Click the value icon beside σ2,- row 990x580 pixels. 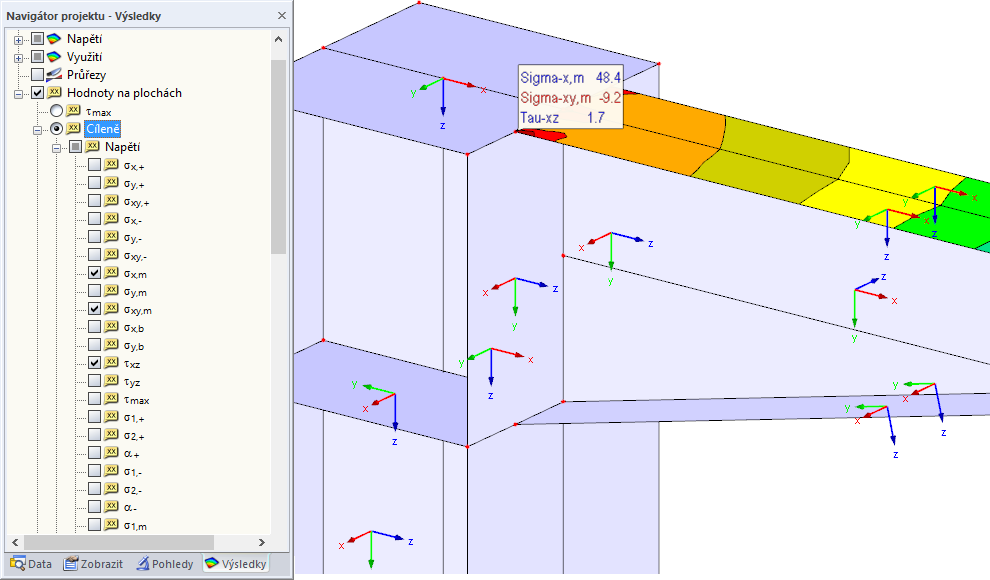111,488
